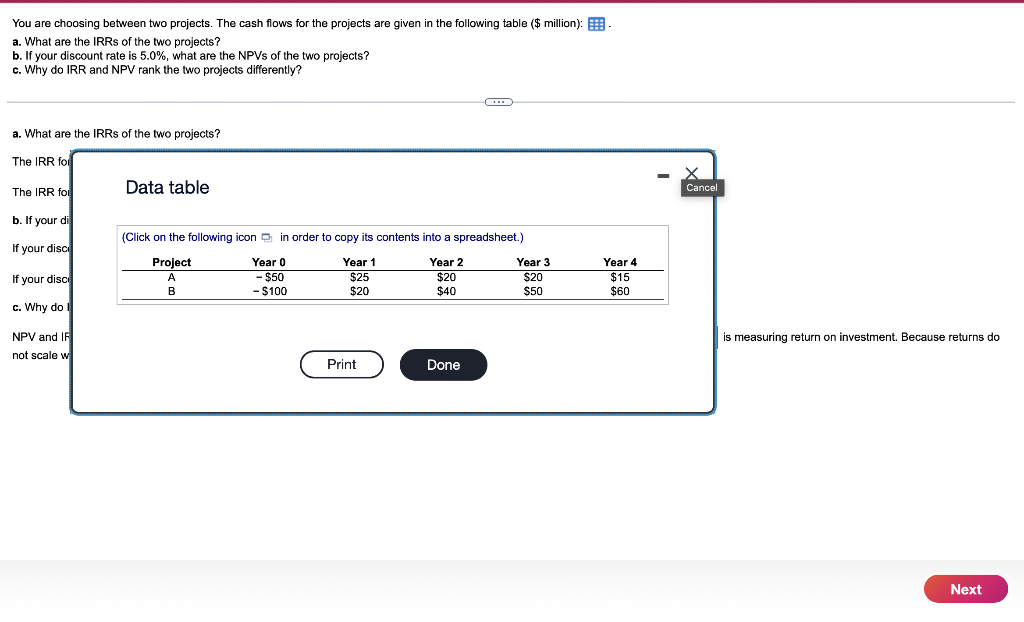
Task: Advance to the next question with Next
Action: click(964, 589)
